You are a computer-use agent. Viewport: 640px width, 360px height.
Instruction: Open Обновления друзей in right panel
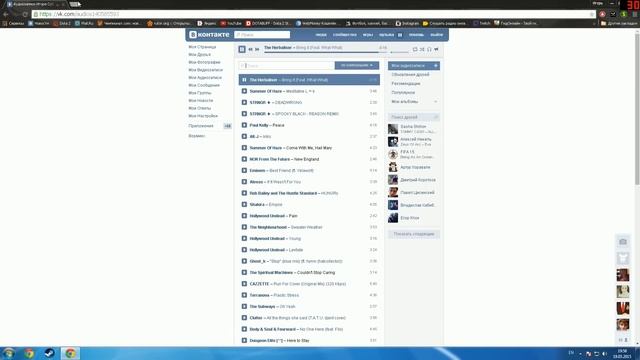[410, 75]
